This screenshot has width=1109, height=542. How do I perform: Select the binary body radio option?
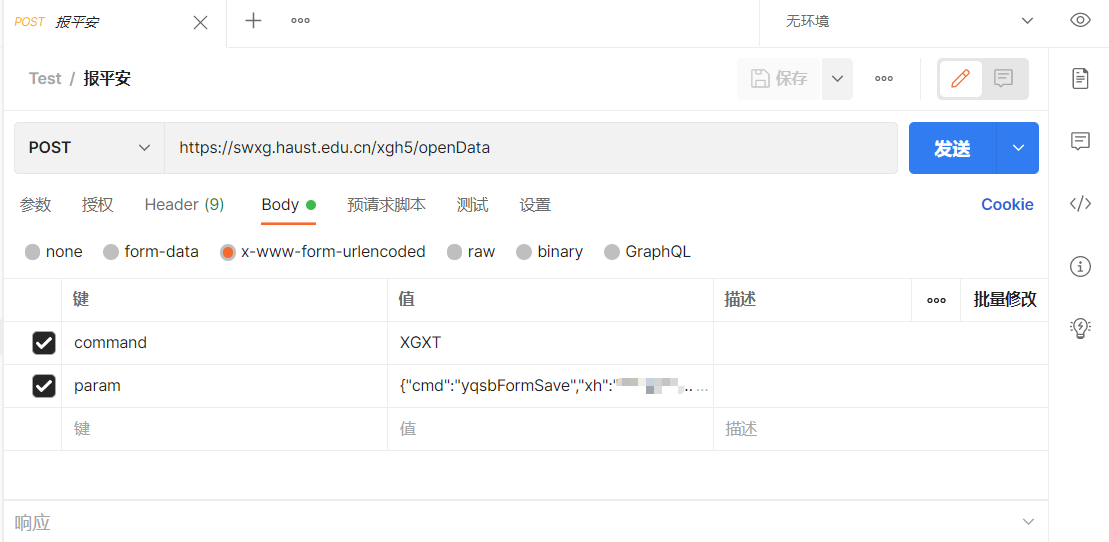[x=524, y=252]
